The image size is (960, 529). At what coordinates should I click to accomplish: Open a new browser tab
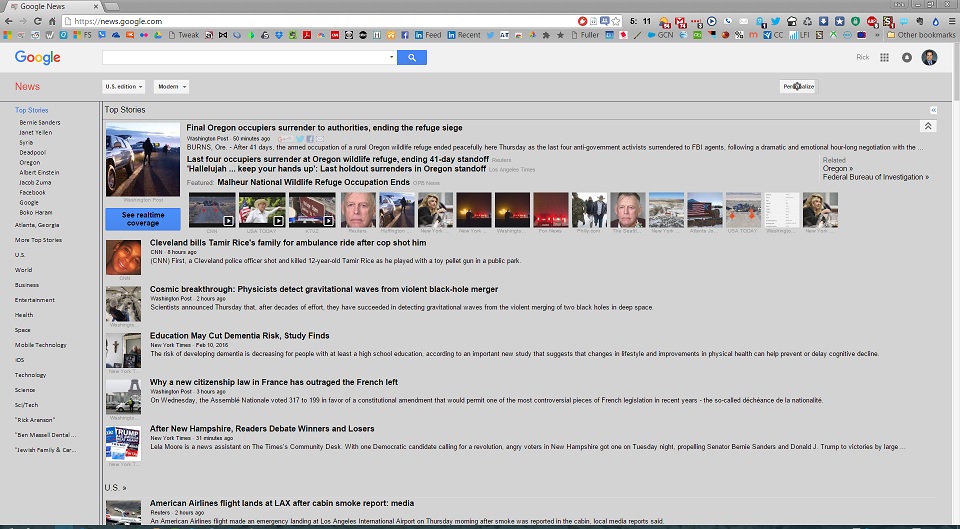[111, 6]
